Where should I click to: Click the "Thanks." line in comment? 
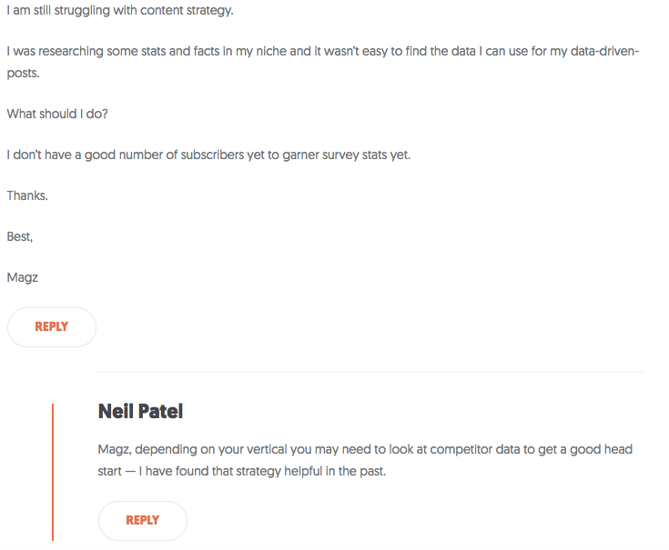27,195
